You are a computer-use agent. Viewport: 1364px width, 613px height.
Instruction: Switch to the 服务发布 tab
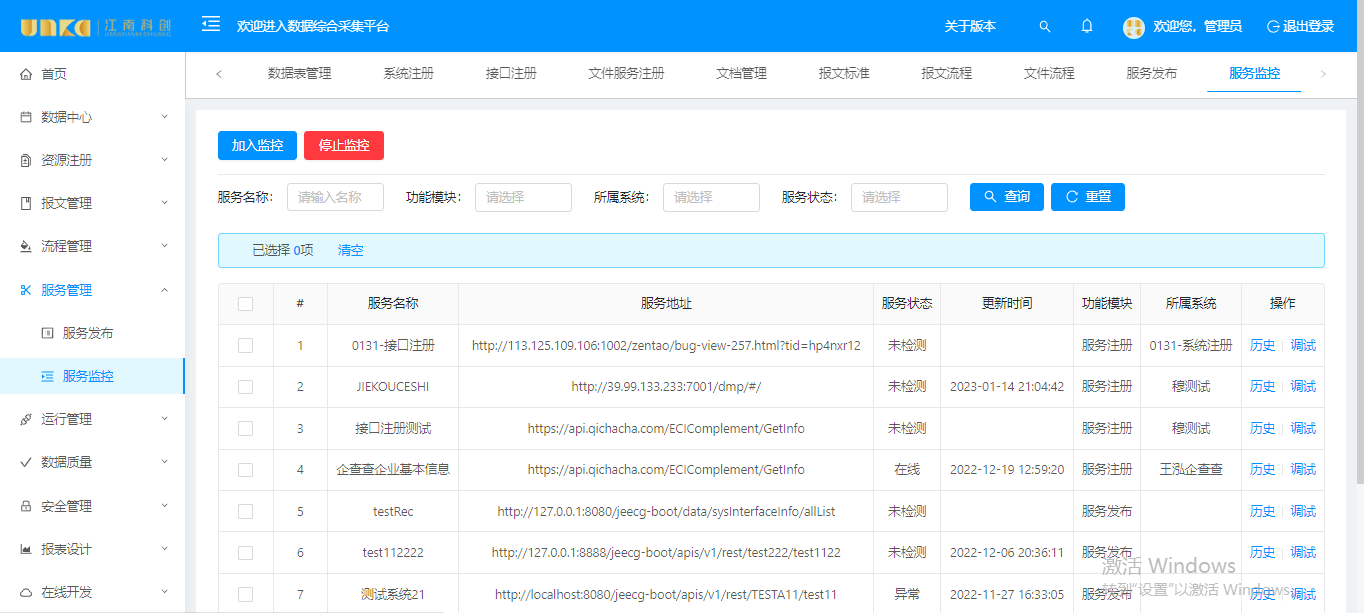tap(1151, 73)
